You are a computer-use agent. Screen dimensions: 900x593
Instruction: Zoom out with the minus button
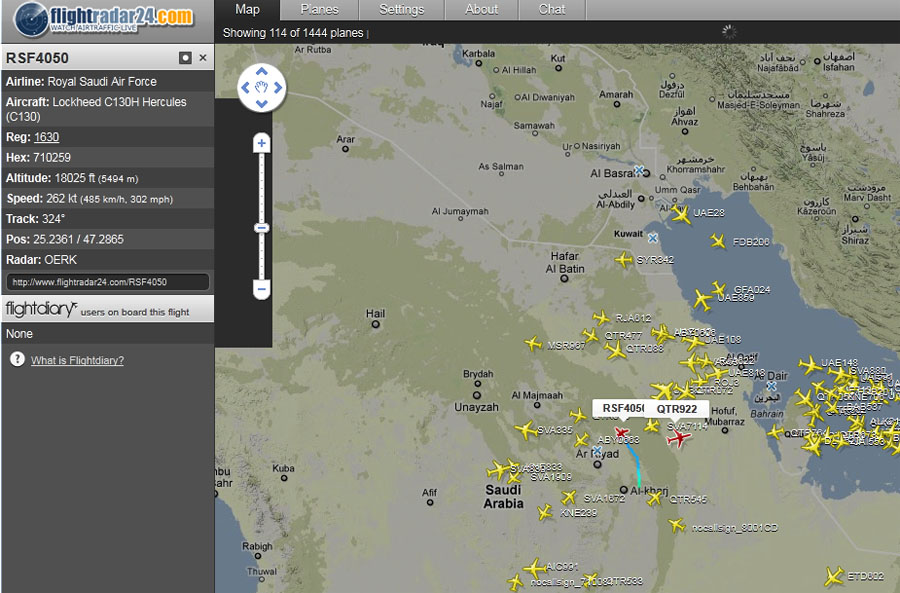click(262, 289)
